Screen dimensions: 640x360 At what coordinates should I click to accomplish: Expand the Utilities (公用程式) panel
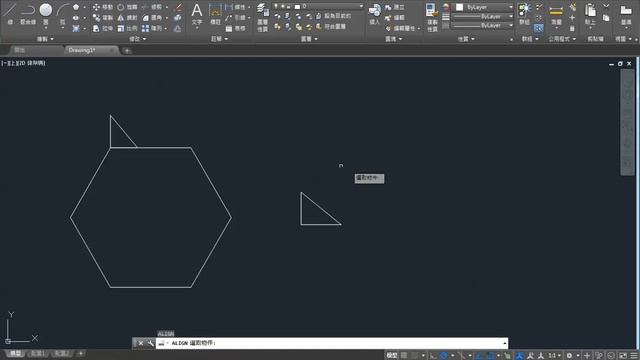562,39
